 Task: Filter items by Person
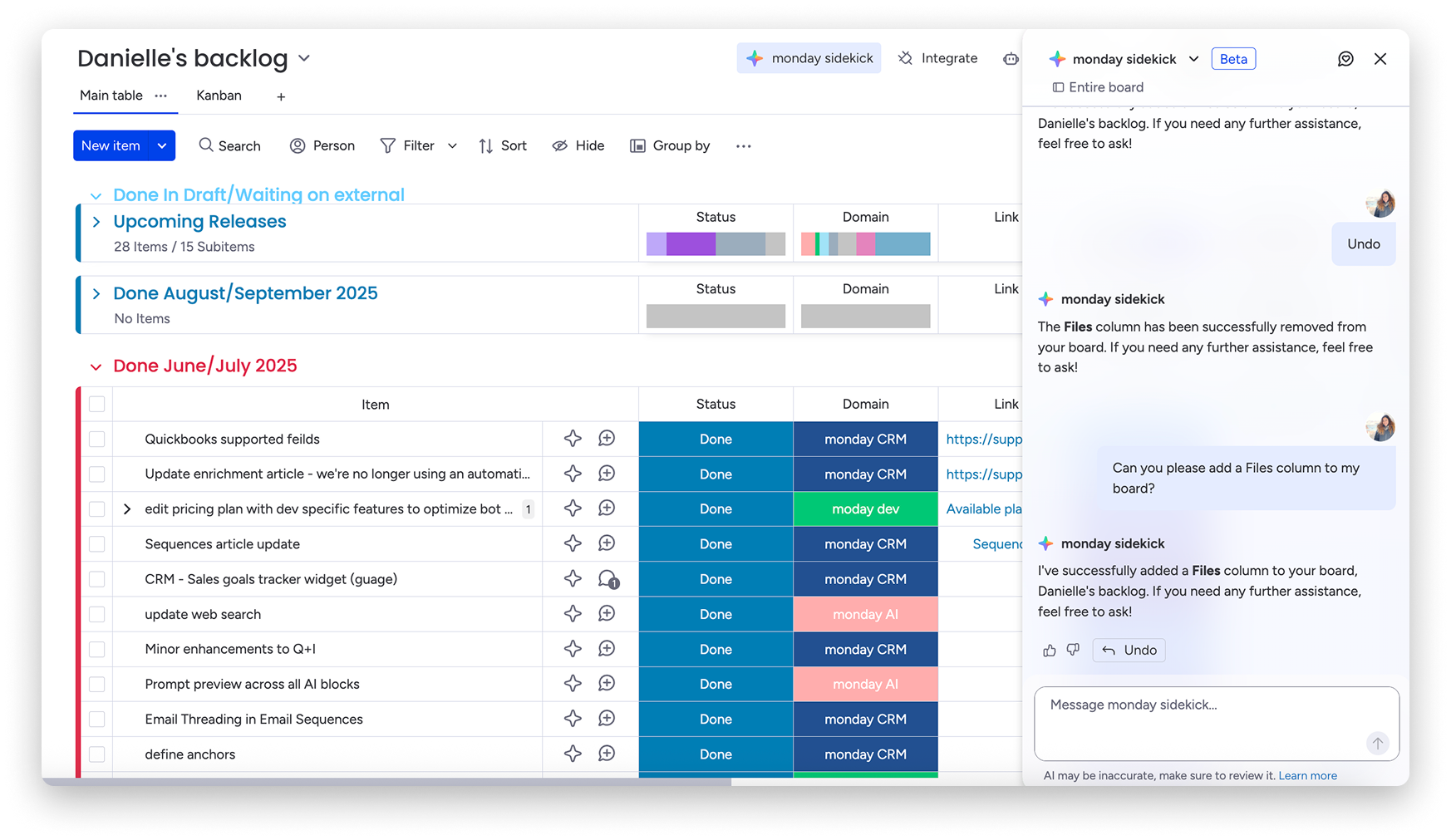tap(322, 145)
